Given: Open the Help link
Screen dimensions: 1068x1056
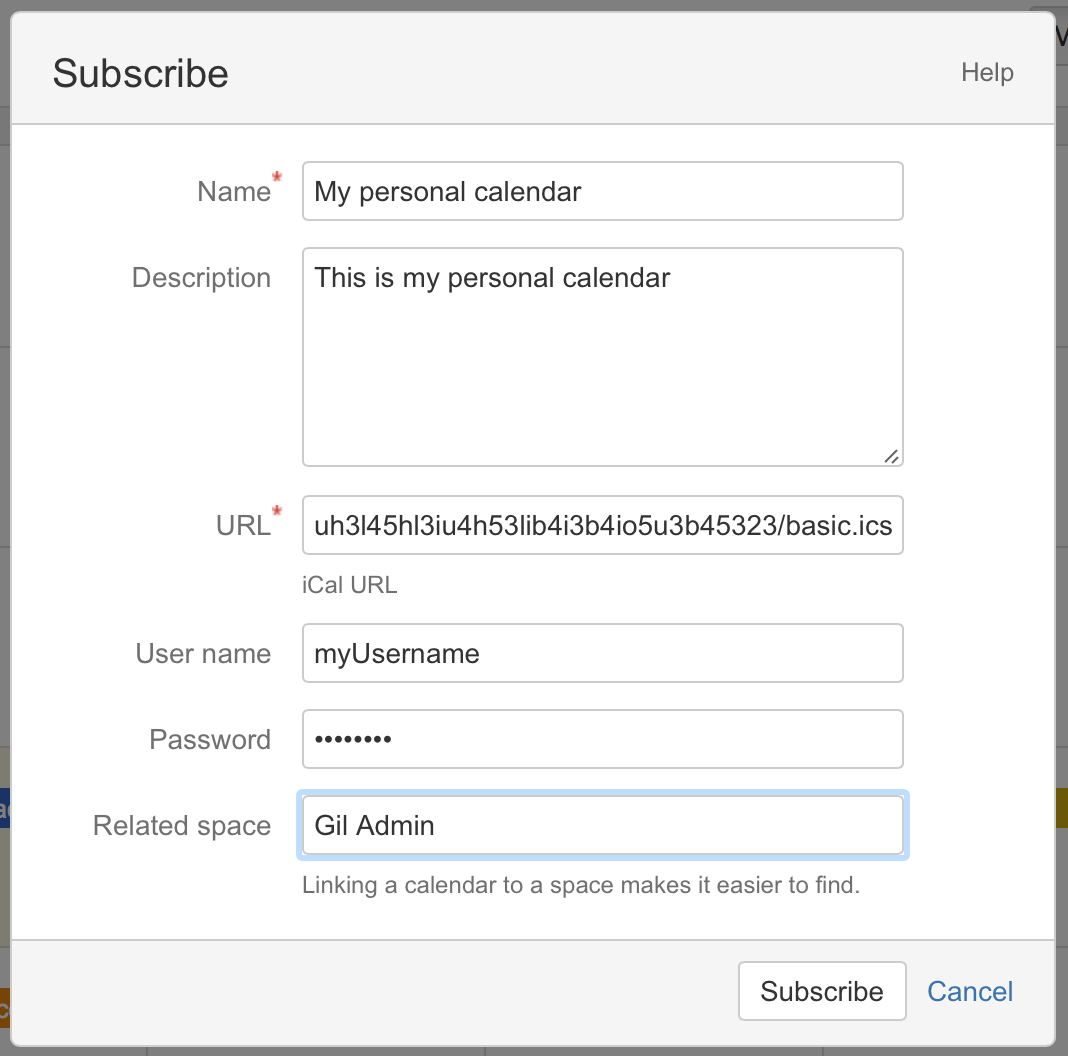Looking at the screenshot, I should (987, 73).
